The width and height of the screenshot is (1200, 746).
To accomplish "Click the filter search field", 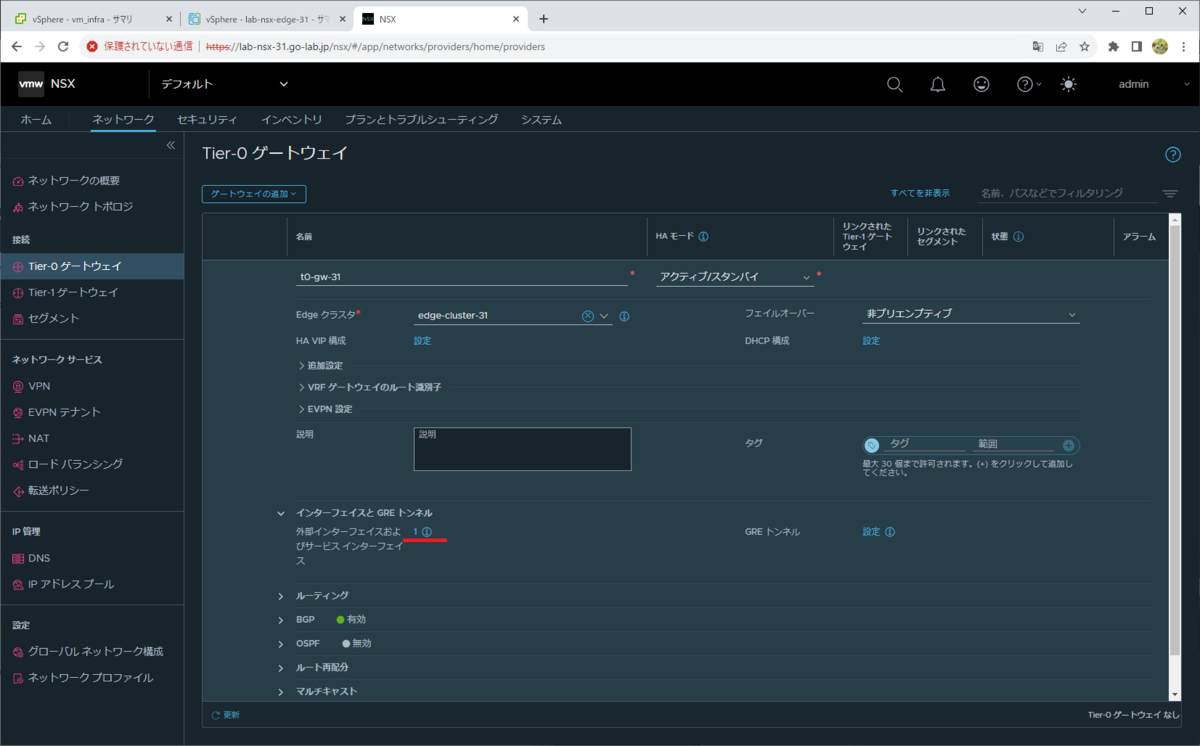I will [x=1065, y=193].
